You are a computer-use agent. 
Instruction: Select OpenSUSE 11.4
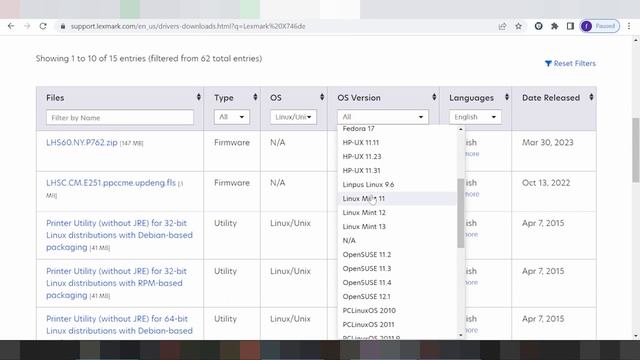click(x=397, y=282)
